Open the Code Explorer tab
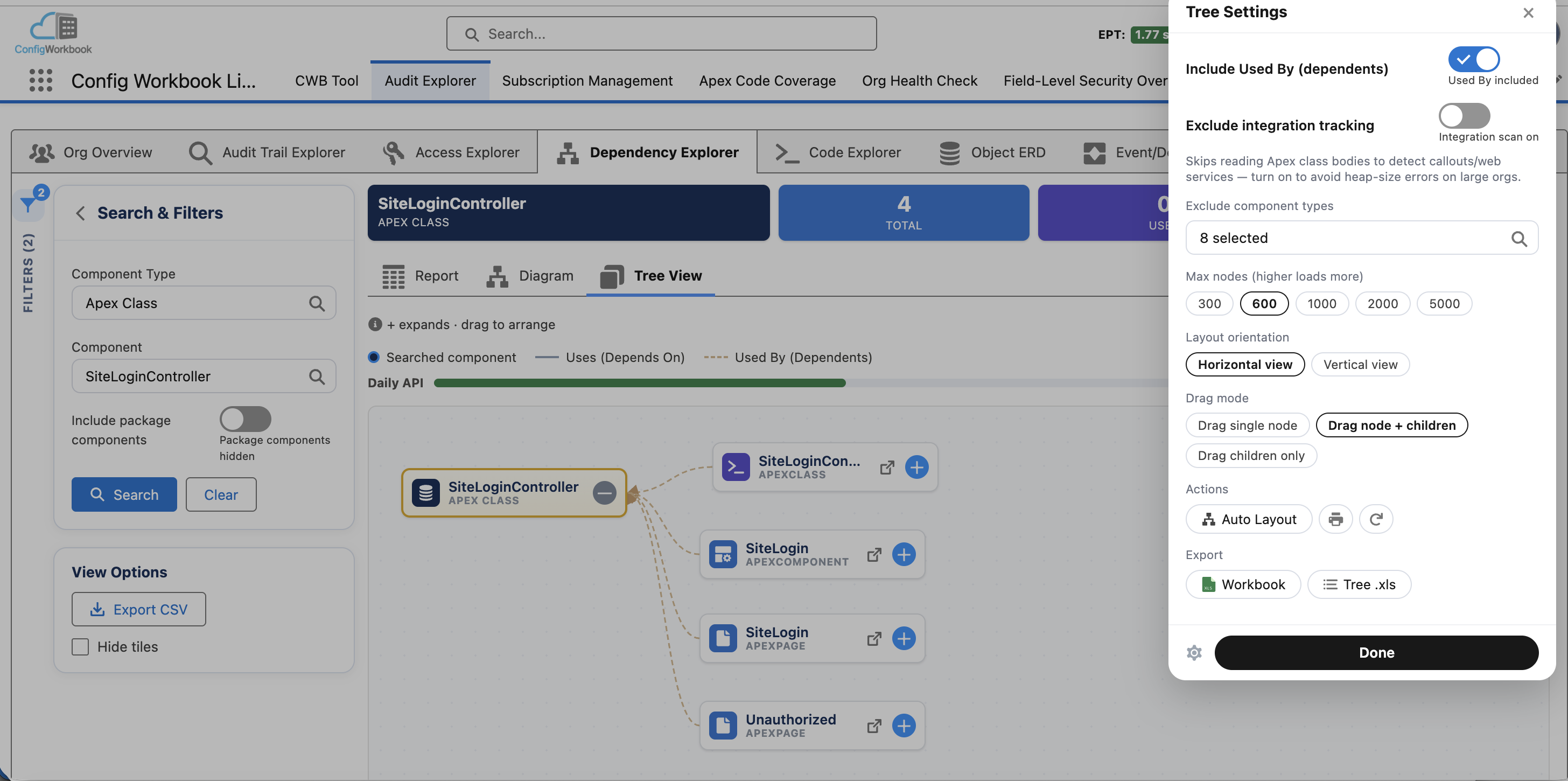 pos(837,152)
